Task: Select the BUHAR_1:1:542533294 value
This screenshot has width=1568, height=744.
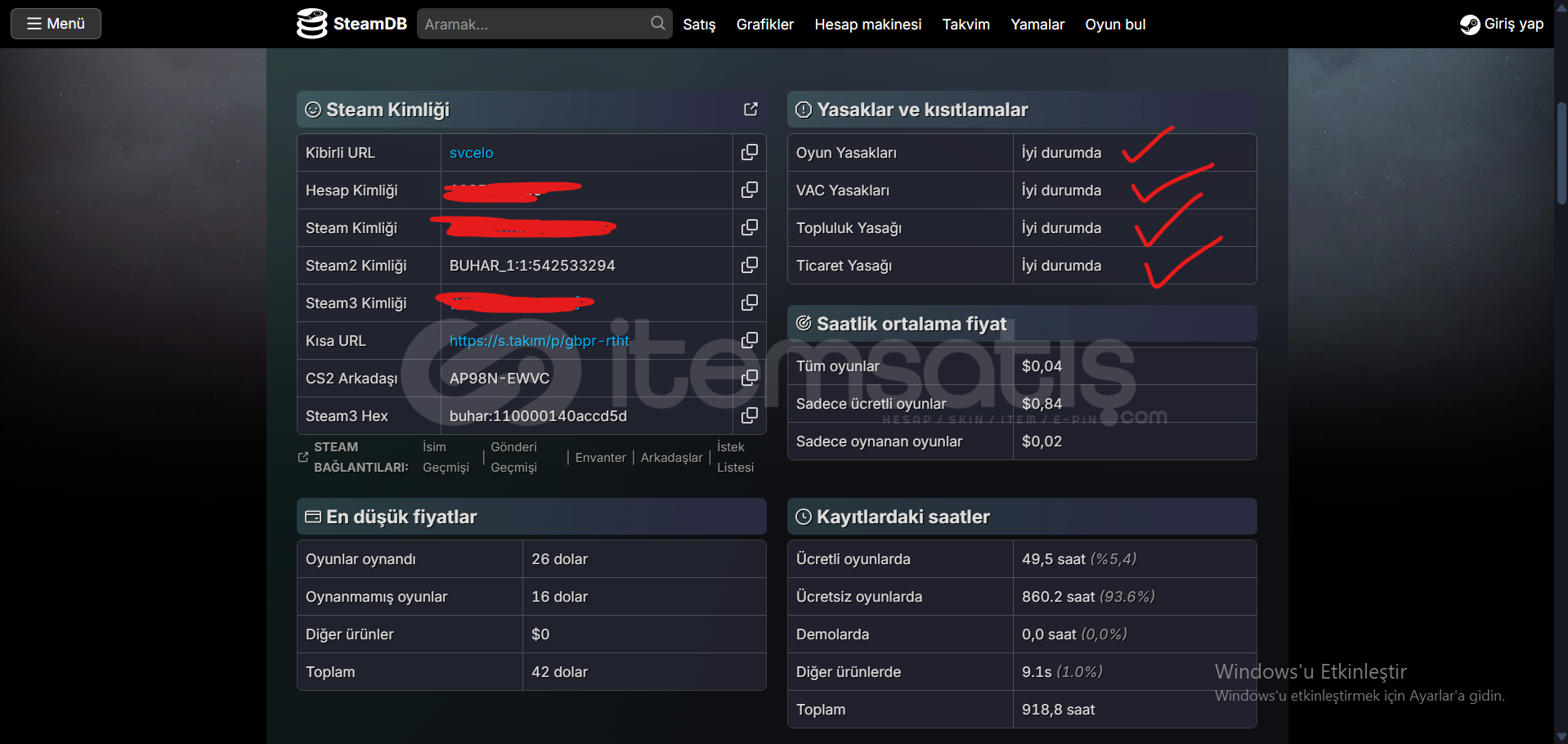Action: [532, 266]
